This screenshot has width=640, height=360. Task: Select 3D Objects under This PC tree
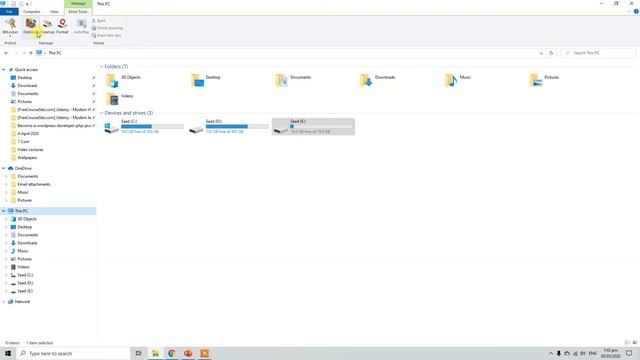pos(27,219)
